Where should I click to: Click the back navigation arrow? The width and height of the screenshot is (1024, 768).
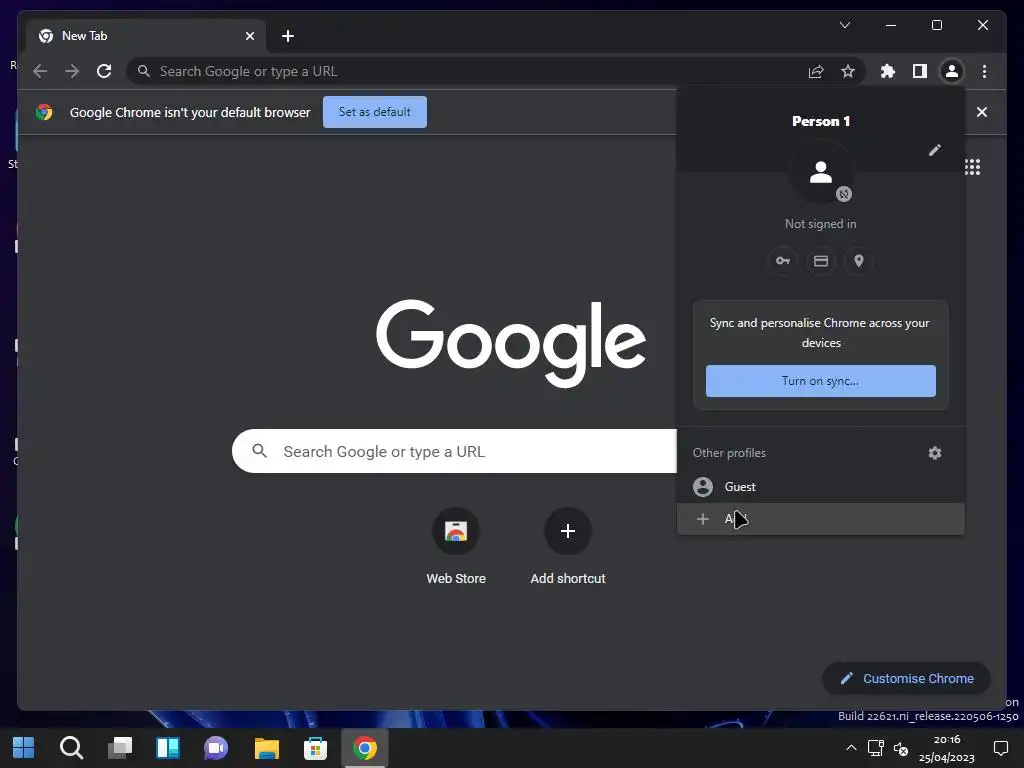click(x=40, y=71)
